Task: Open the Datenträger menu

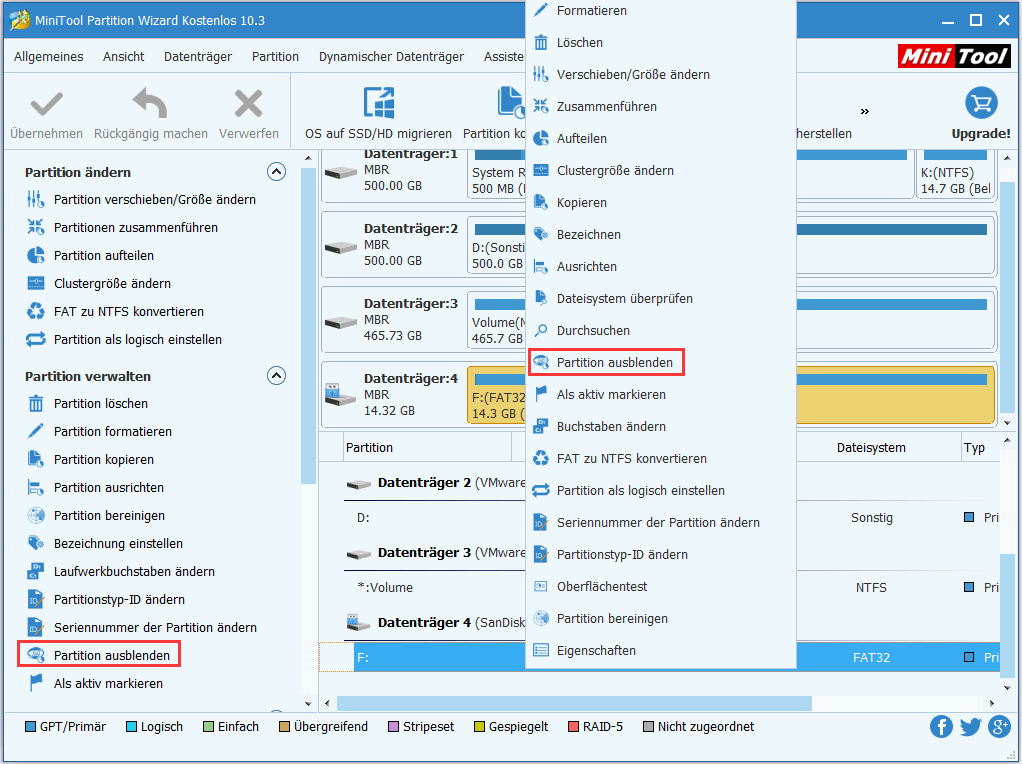Action: 197,57
